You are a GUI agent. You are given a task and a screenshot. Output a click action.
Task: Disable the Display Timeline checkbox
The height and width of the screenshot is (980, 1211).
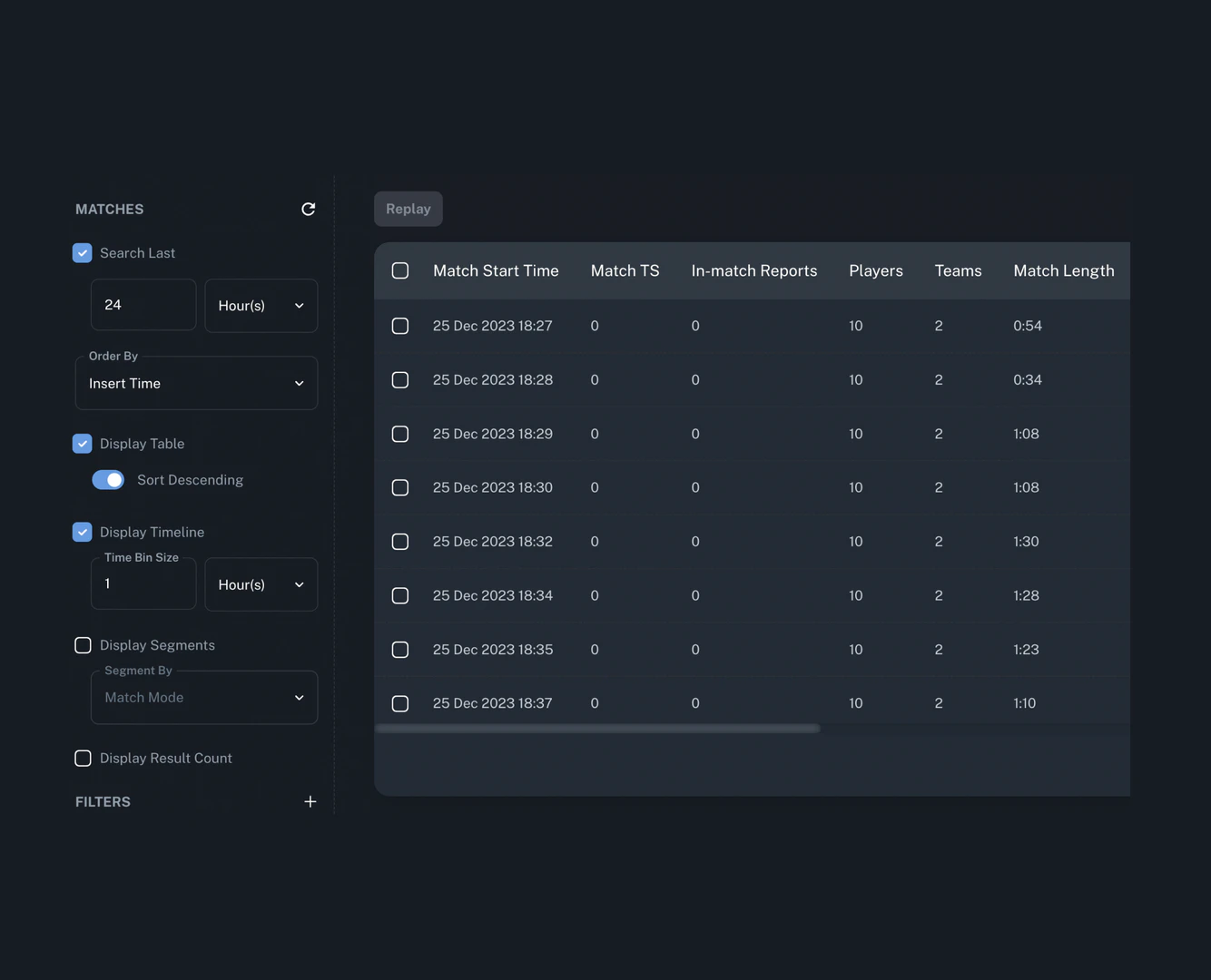click(x=83, y=533)
